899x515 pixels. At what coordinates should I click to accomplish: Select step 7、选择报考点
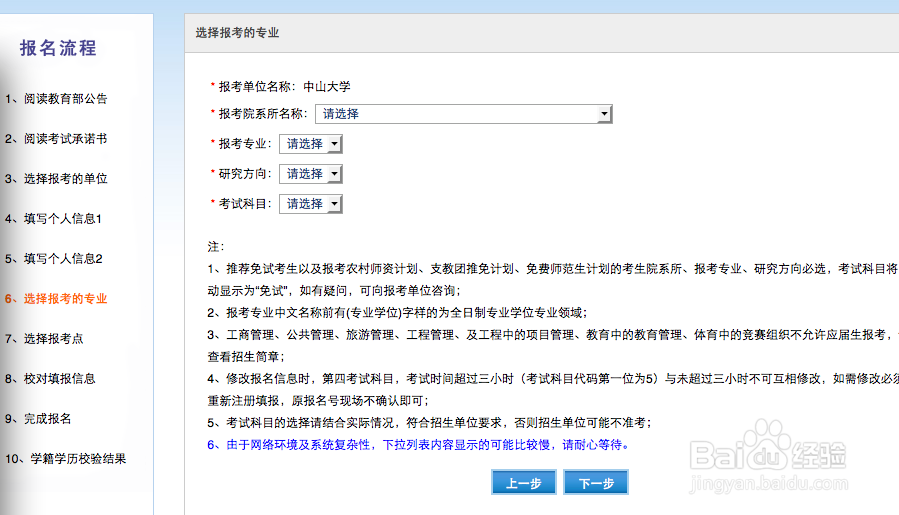coord(44,339)
